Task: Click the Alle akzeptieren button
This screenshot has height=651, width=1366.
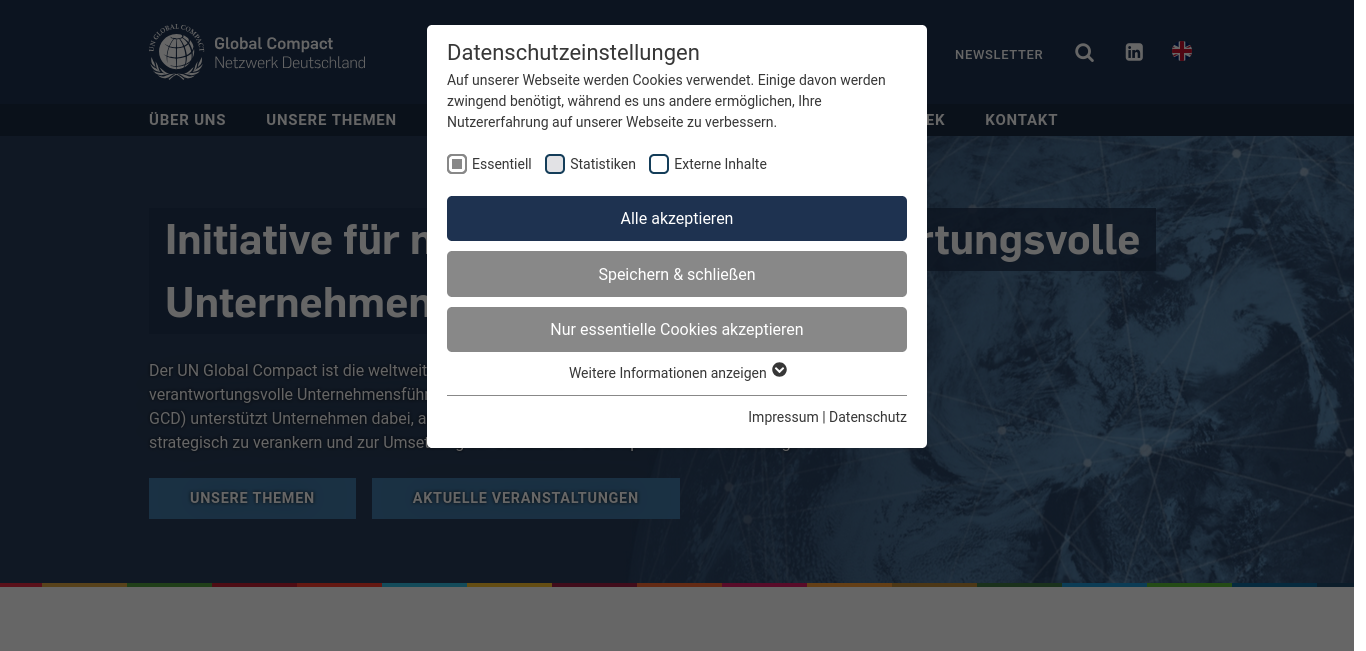Action: [x=677, y=218]
